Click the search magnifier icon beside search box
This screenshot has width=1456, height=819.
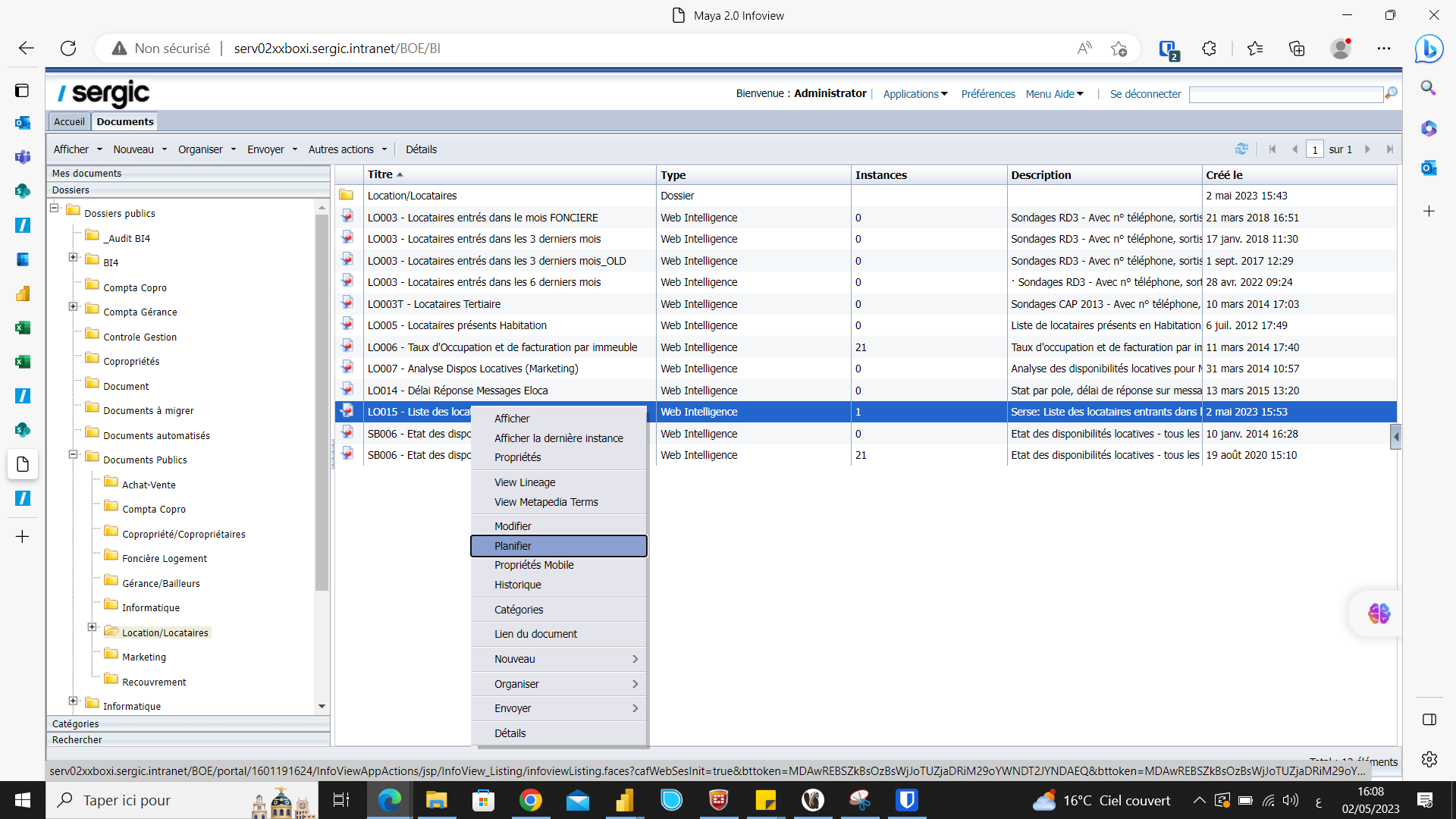coord(1391,93)
